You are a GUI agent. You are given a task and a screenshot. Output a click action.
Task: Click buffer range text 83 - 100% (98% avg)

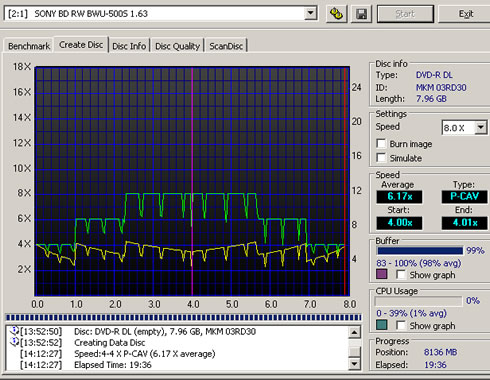[419, 263]
